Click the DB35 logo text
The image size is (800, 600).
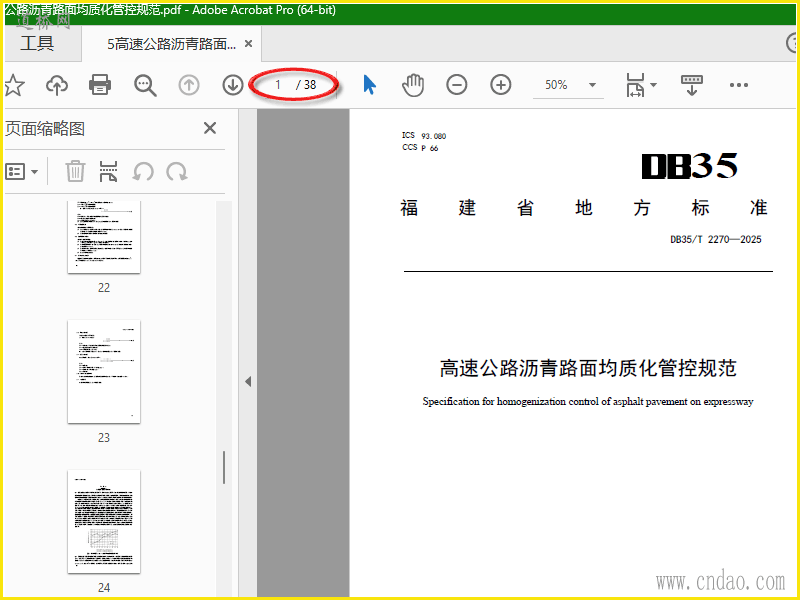(x=689, y=166)
